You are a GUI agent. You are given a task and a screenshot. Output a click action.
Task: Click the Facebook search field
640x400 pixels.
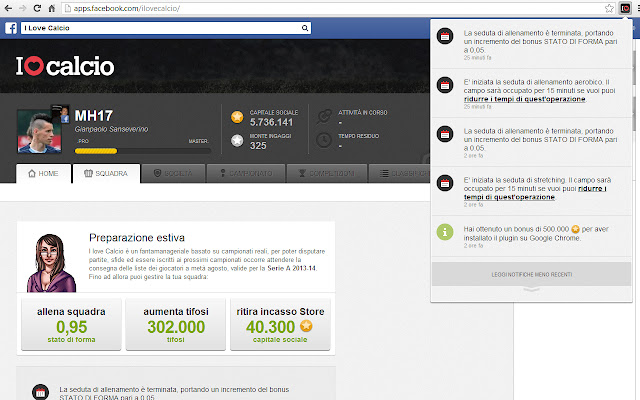click(x=166, y=28)
